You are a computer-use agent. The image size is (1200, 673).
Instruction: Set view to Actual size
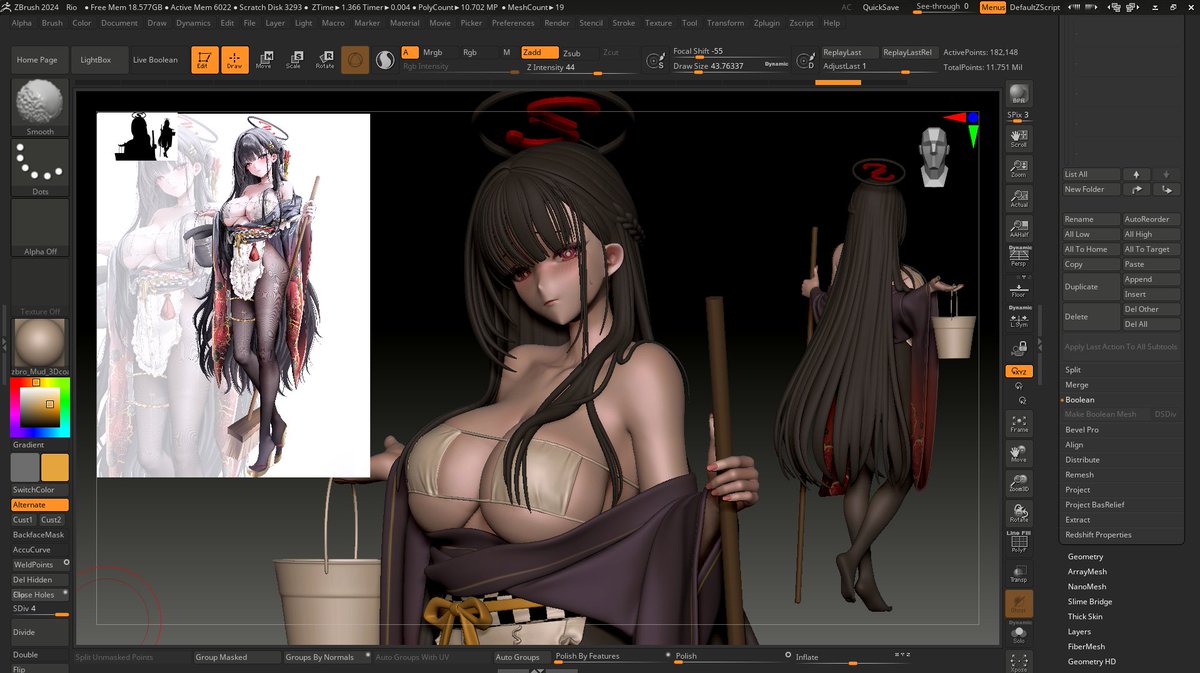[1019, 197]
